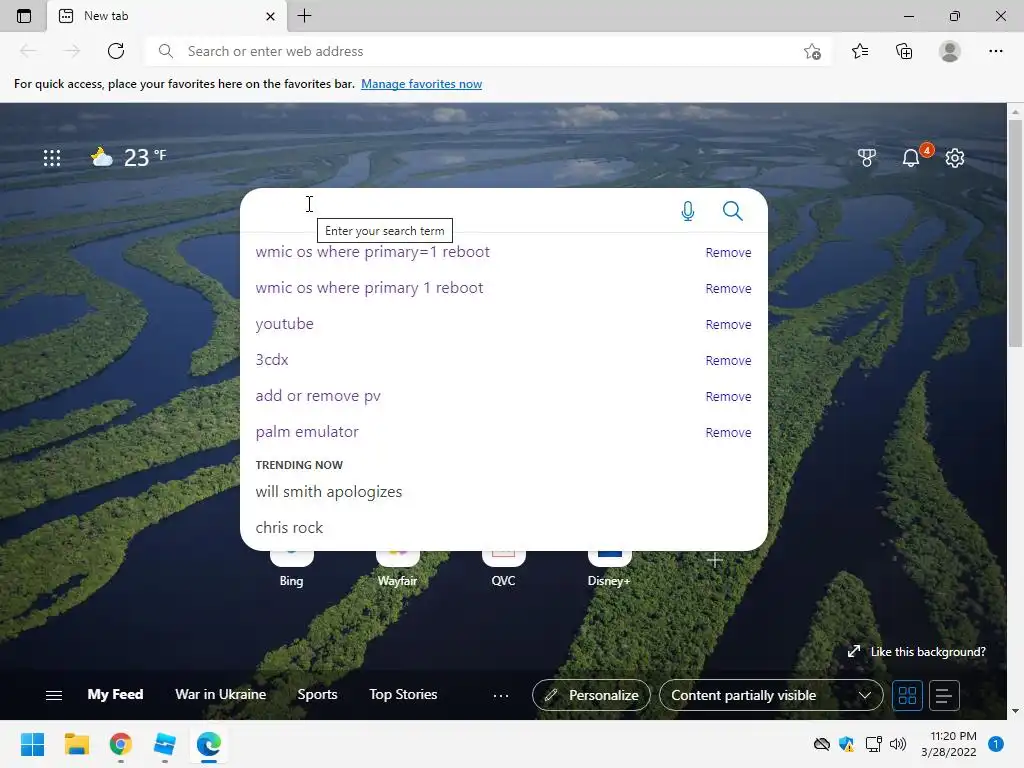Open Windows Start menu
Screen dimensions: 1024x768
(x=32, y=744)
